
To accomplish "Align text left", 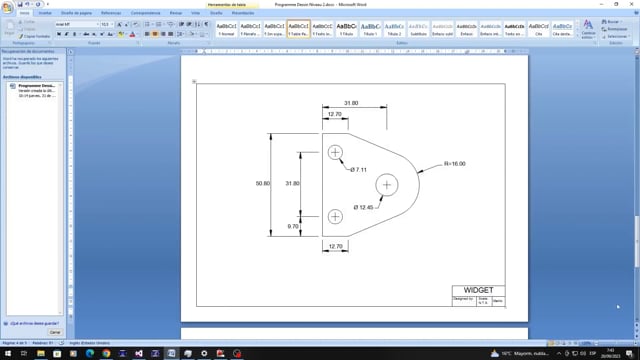I will 147,34.
